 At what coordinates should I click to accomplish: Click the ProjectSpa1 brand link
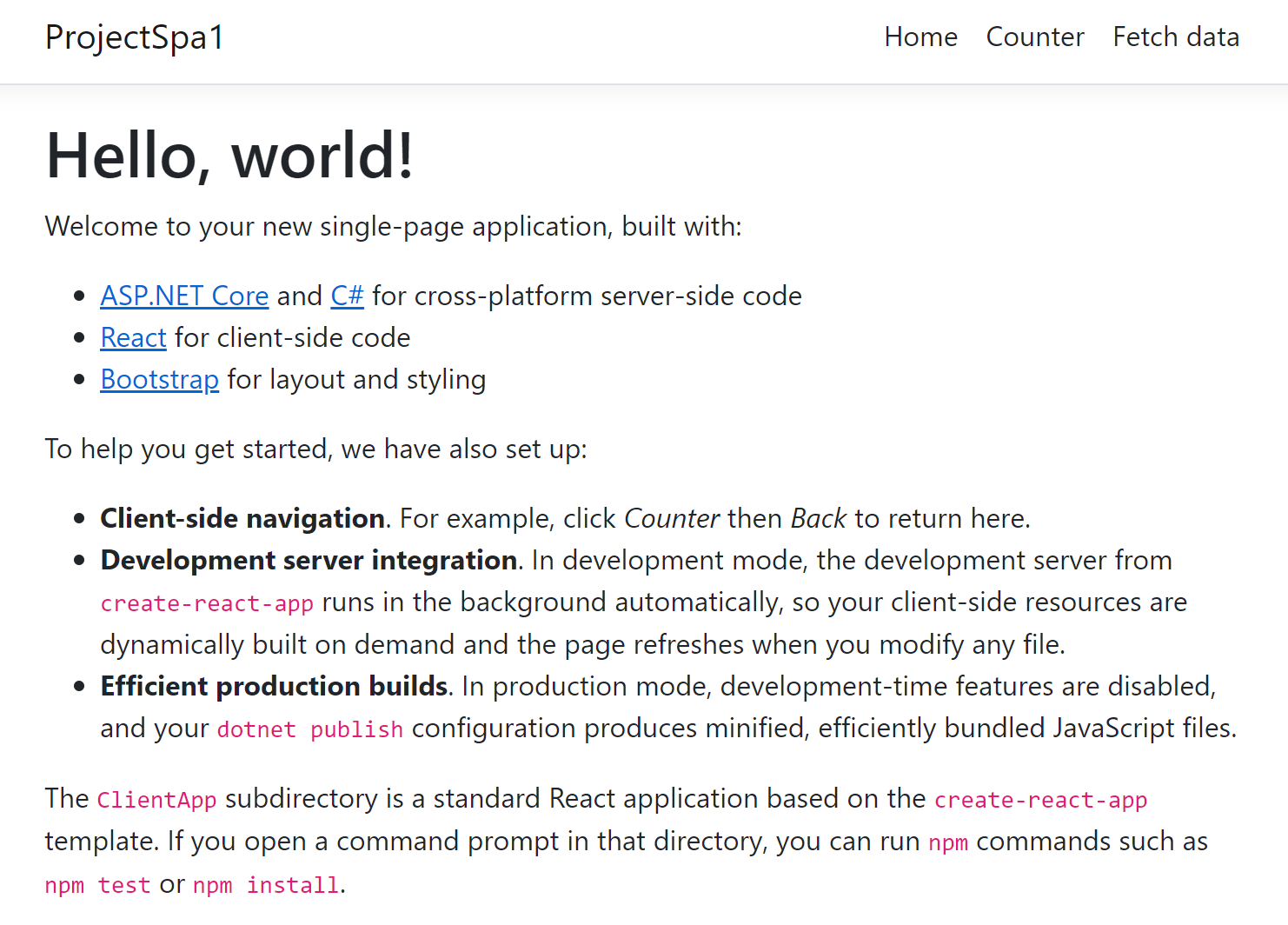(x=135, y=38)
